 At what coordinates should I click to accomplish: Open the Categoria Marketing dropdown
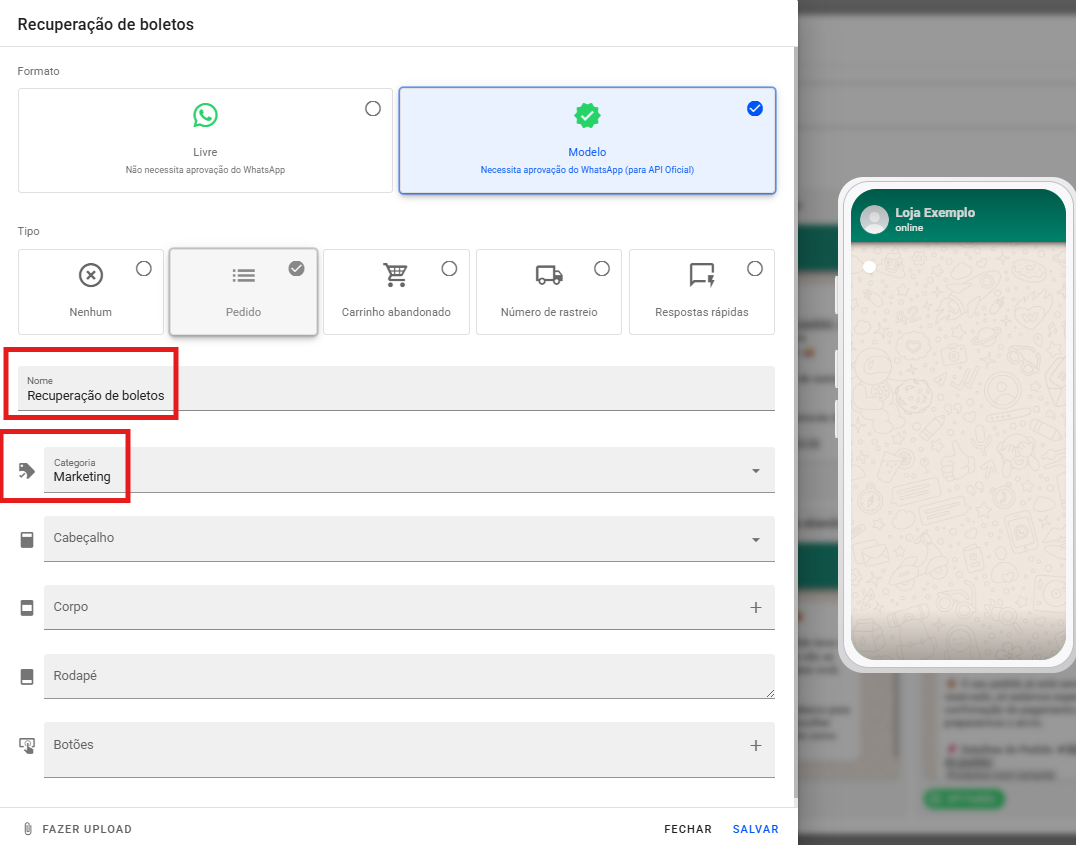[x=755, y=471]
